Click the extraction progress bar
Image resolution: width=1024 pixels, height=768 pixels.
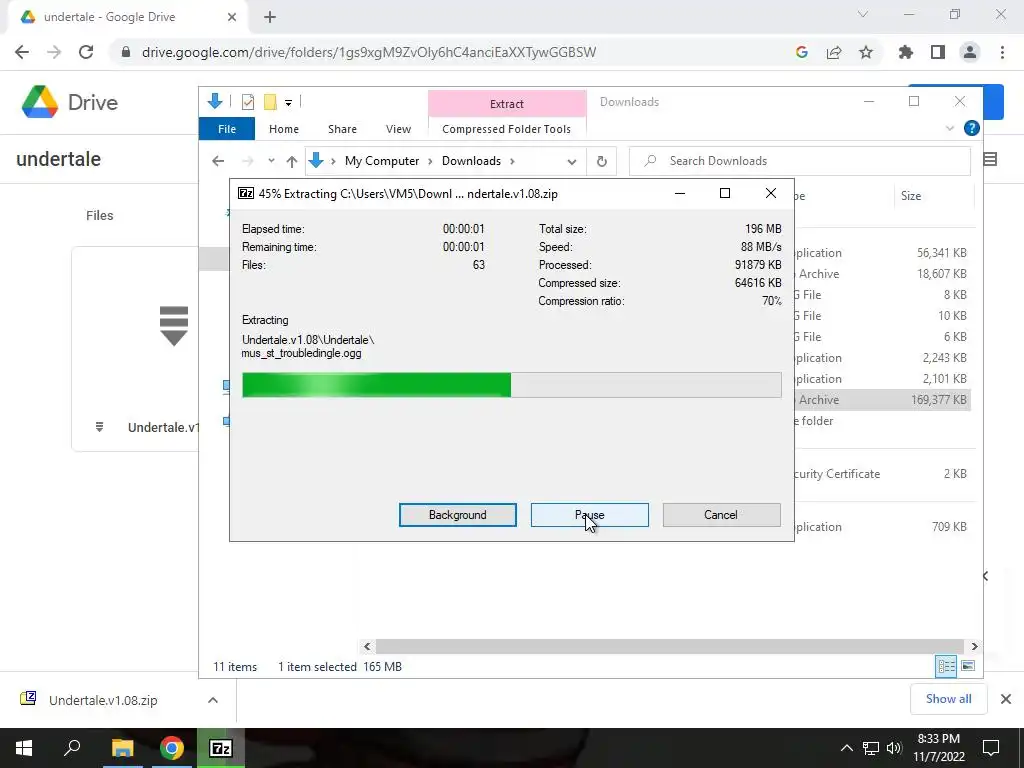tap(511, 385)
